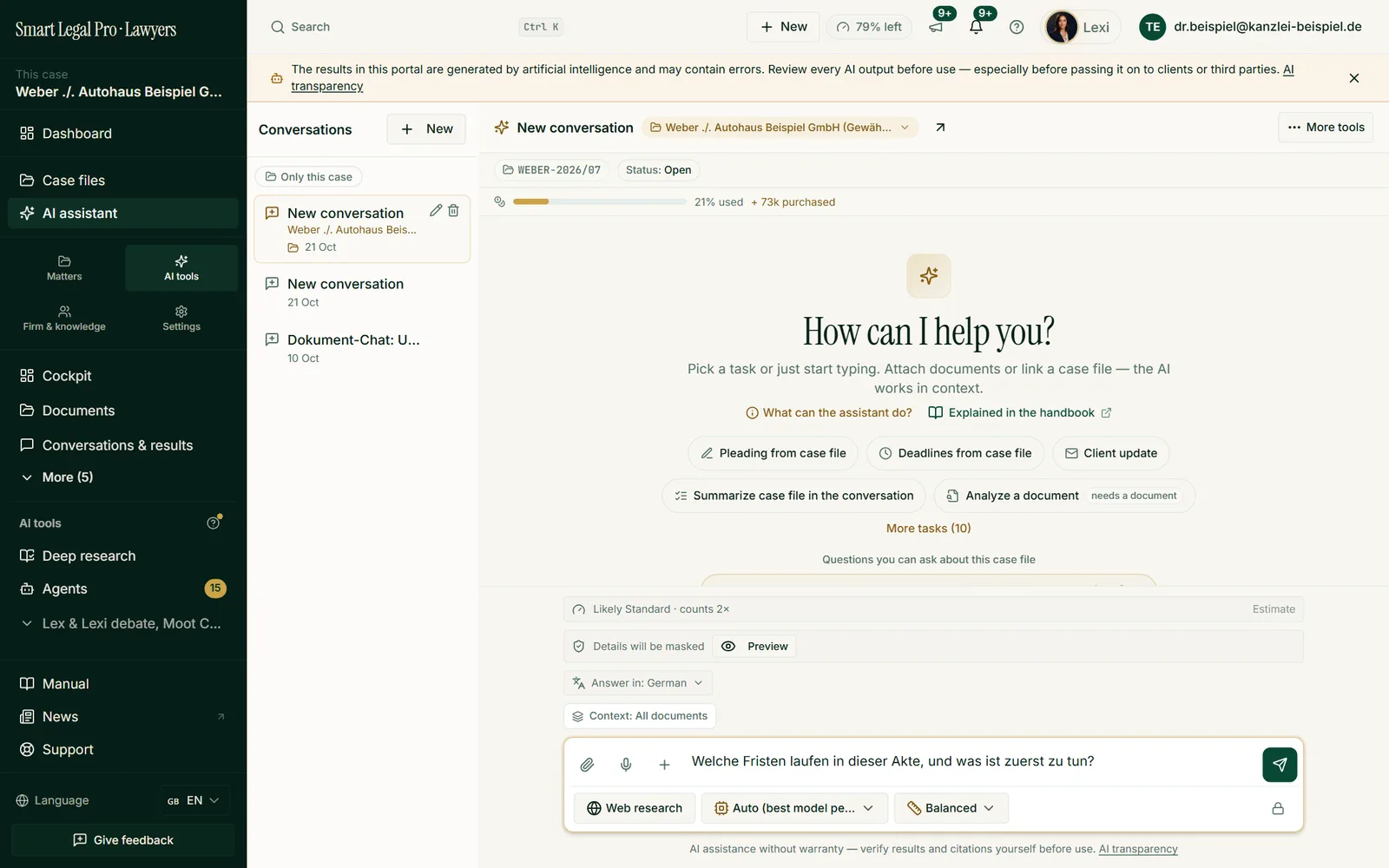
Task: Open Case files in the sidebar
Action: [x=123, y=181]
